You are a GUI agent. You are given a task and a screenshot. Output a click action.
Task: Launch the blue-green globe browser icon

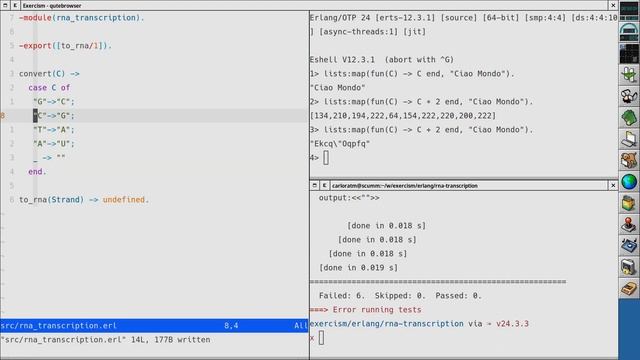click(x=629, y=182)
